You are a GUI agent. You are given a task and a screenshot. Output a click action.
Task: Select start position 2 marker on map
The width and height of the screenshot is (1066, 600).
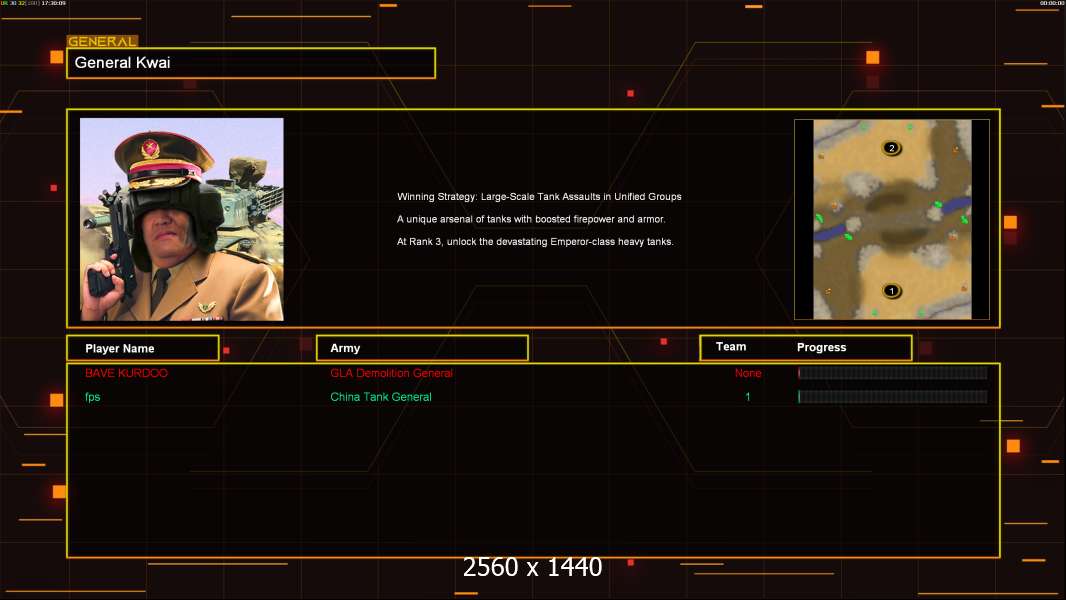(891, 147)
